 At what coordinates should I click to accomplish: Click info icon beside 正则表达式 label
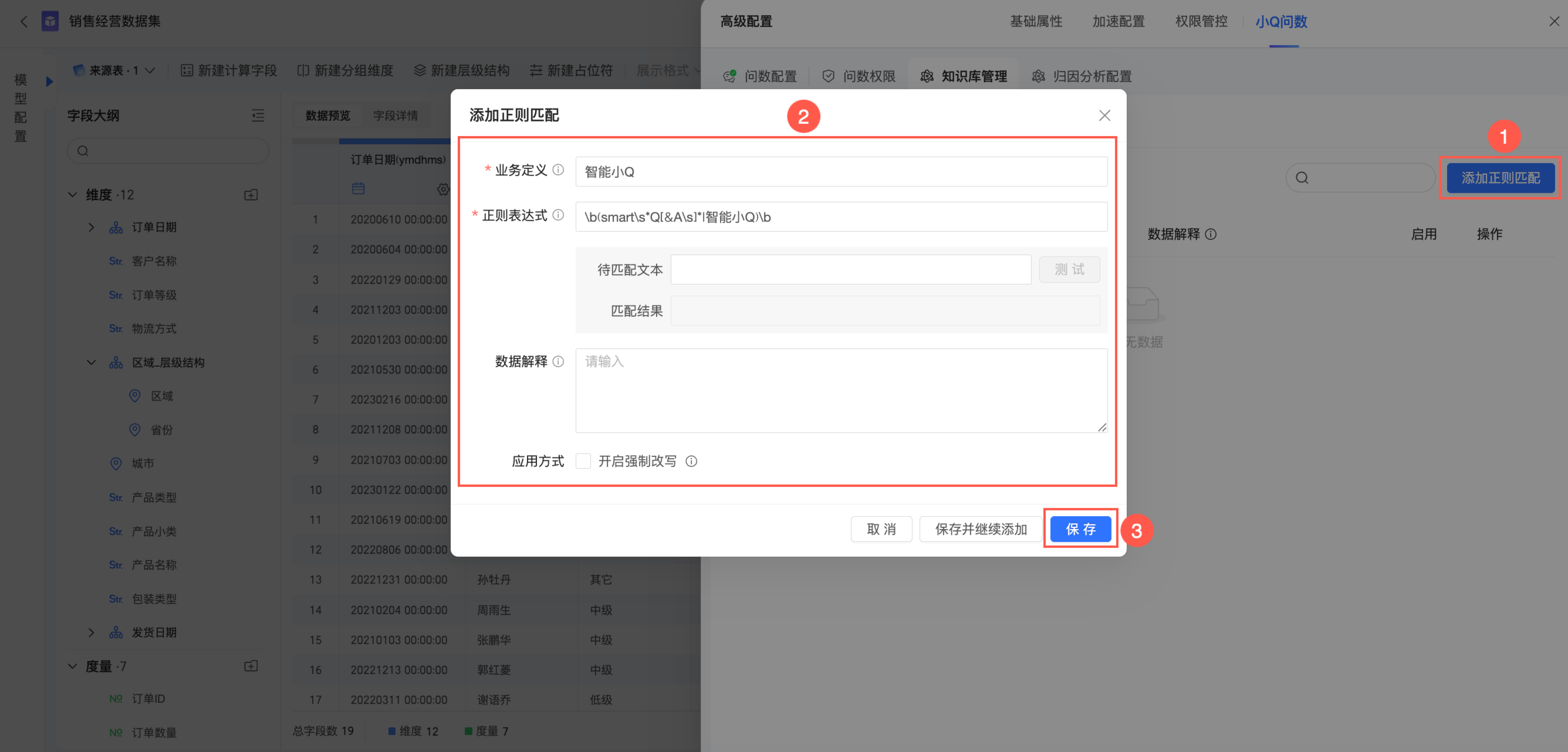558,215
